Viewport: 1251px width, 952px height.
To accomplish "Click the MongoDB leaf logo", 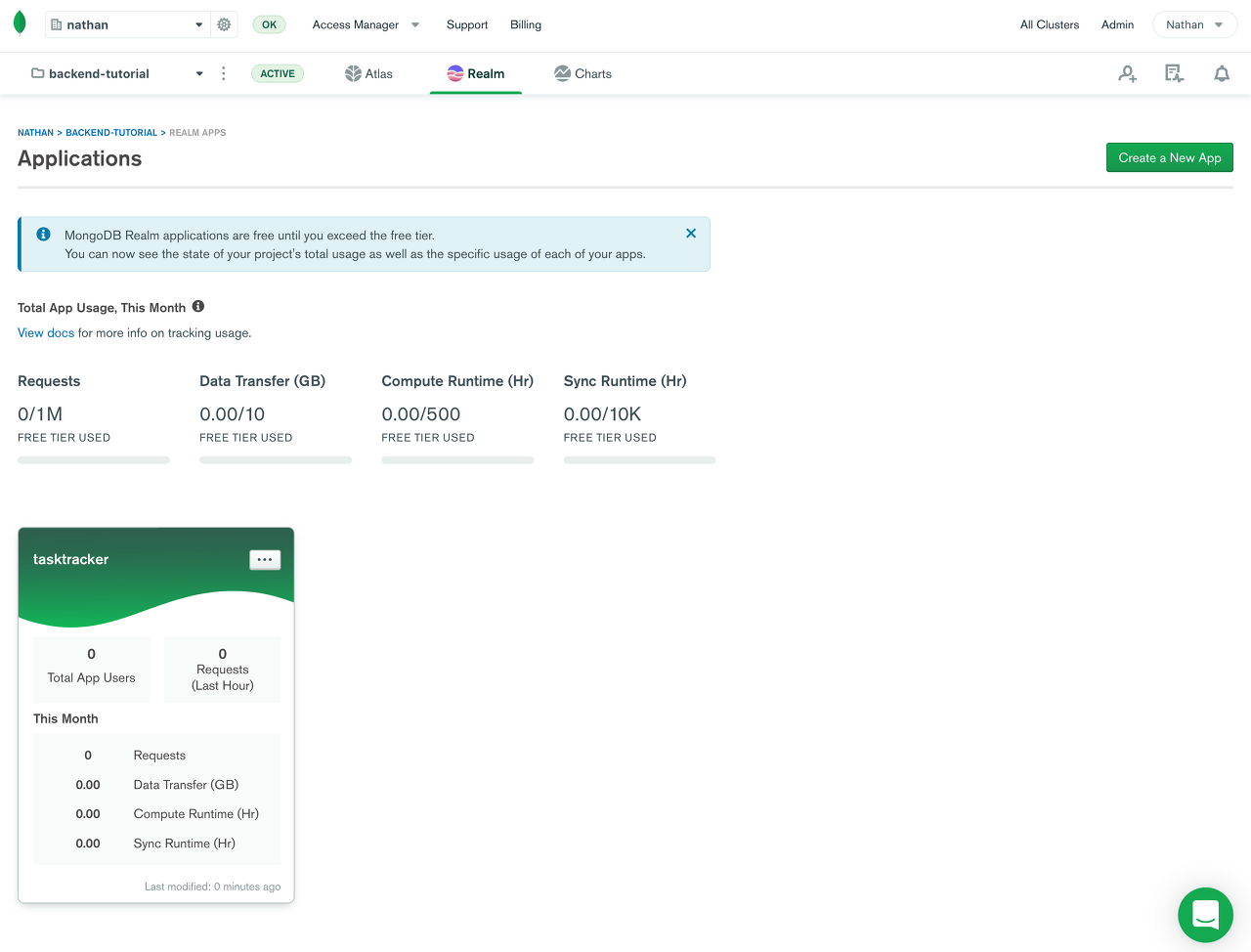I will (x=20, y=23).
